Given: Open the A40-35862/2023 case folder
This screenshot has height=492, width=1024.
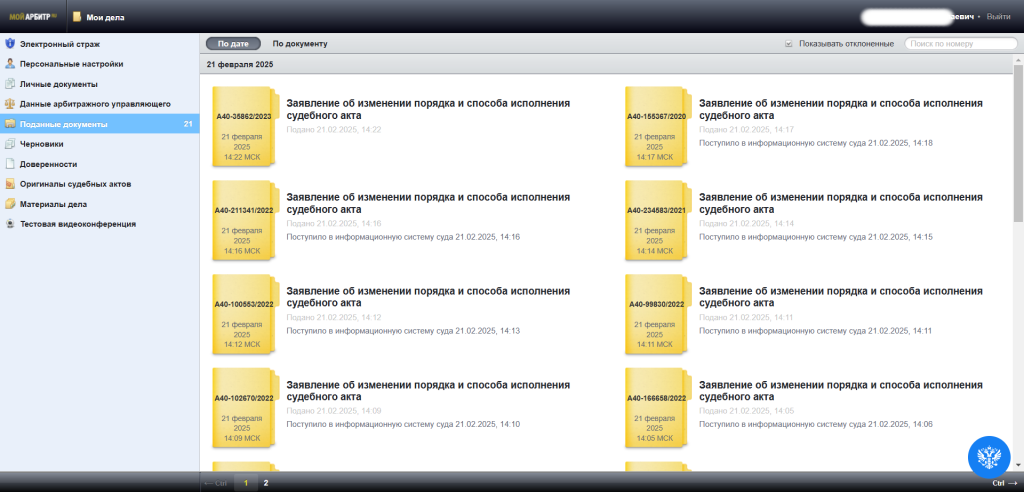Looking at the screenshot, I should (x=243, y=126).
